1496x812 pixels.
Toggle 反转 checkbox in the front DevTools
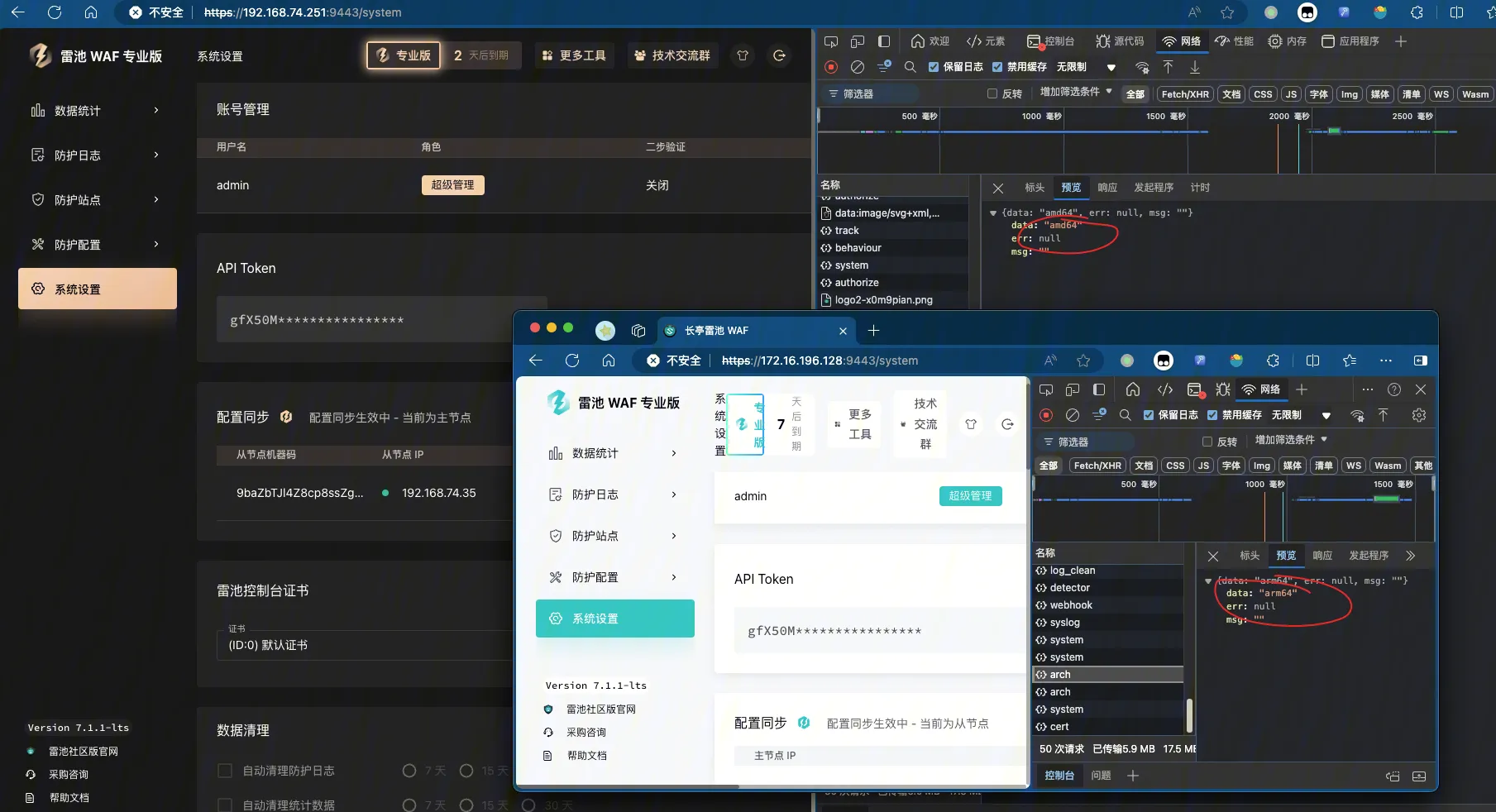(x=1207, y=442)
